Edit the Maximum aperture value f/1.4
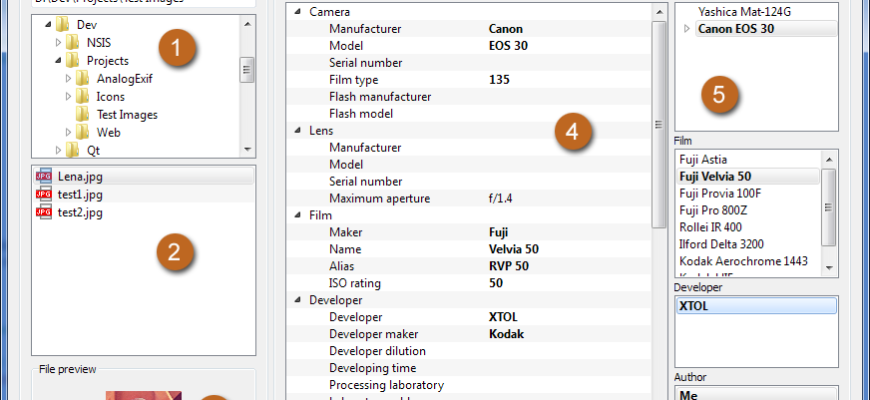 pyautogui.click(x=500, y=199)
